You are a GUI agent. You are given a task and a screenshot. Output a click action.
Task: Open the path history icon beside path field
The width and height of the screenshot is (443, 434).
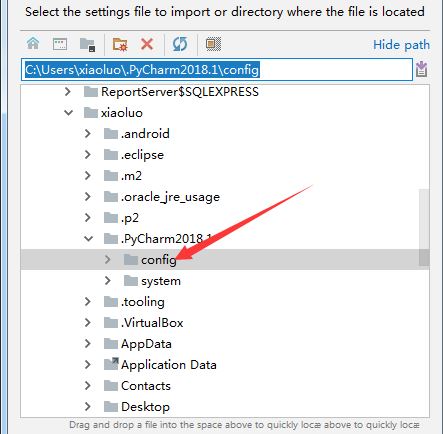[x=422, y=69]
